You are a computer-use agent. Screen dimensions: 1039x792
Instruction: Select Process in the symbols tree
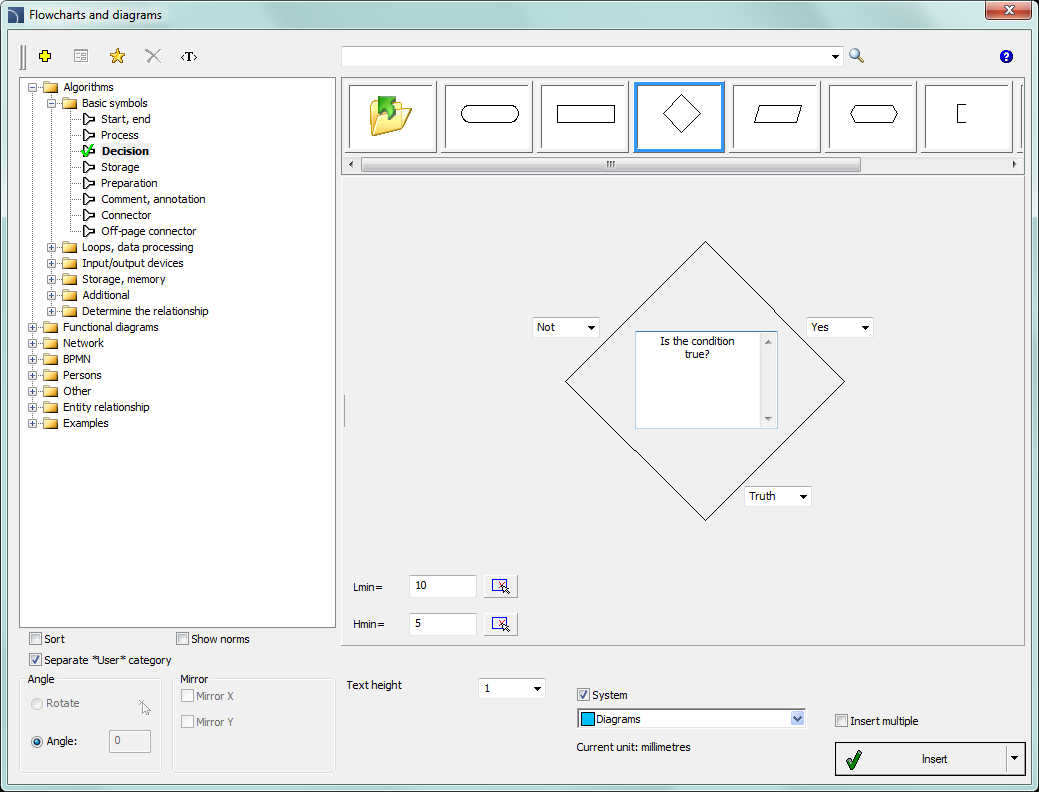119,135
